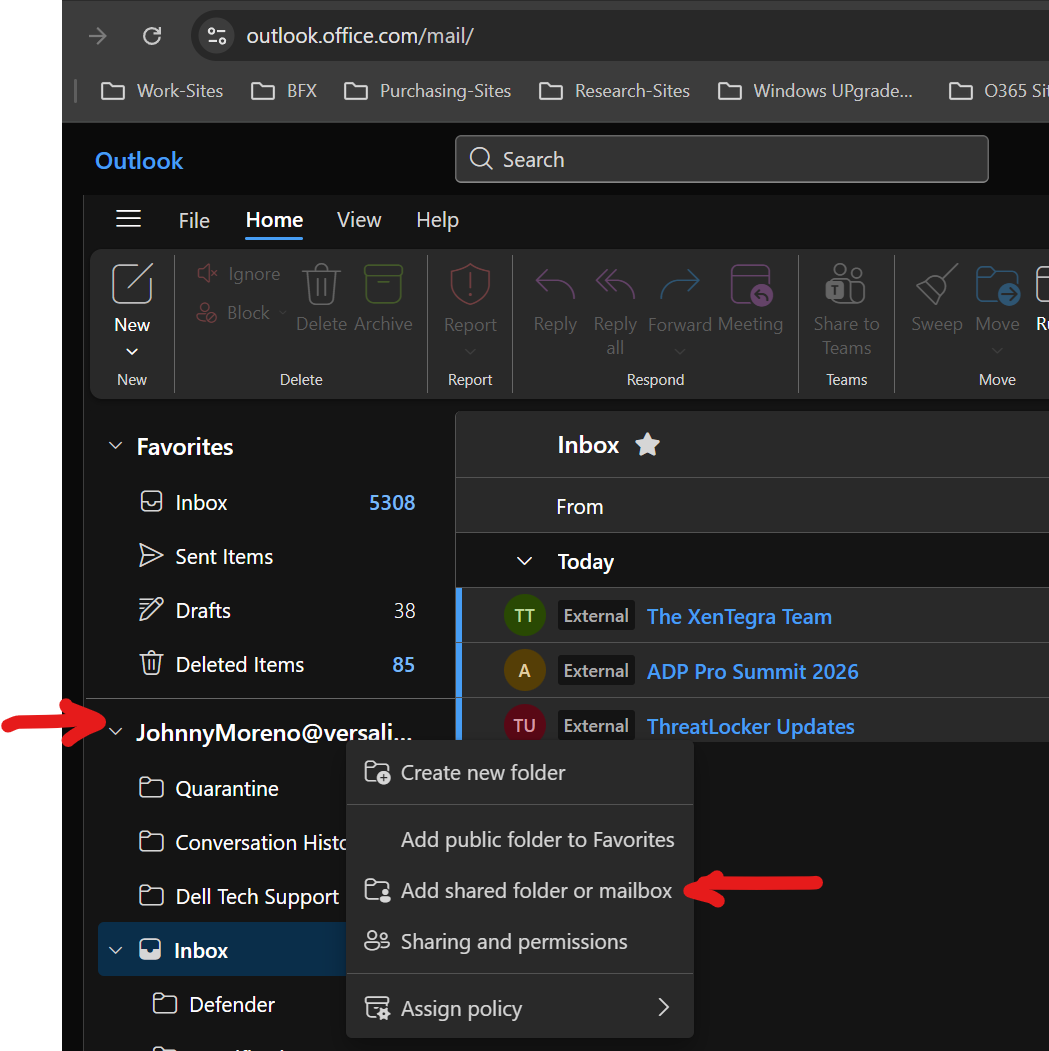Open the TU avatar for ThreatLocker Updates
Image resolution: width=1049 pixels, height=1051 pixels.
point(524,724)
